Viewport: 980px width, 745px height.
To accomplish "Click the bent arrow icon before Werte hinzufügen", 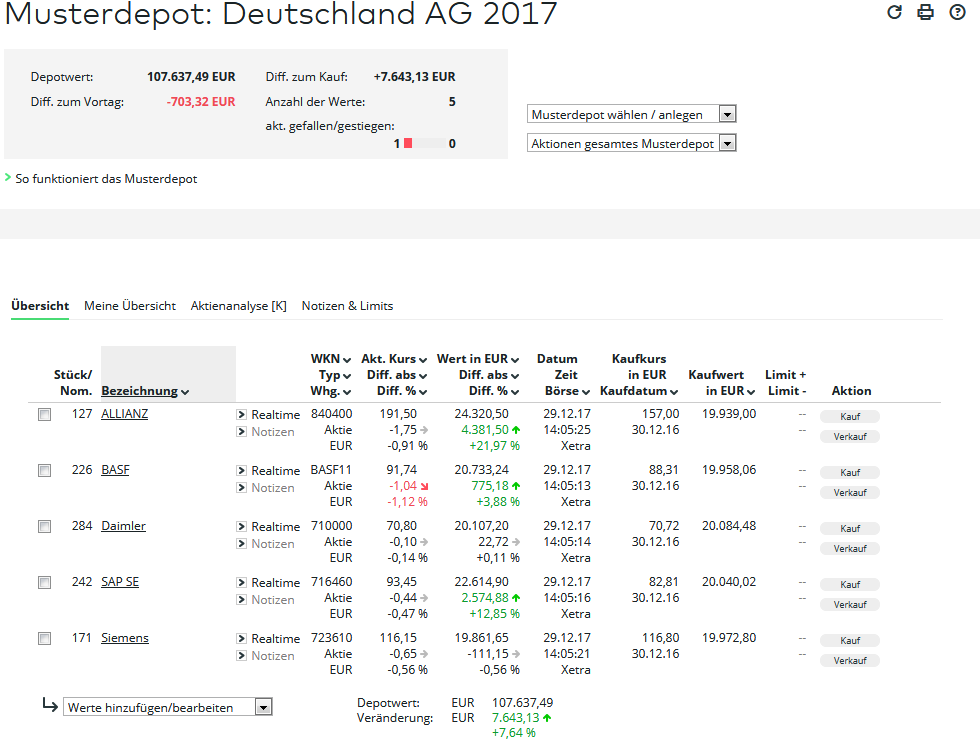I will pyautogui.click(x=50, y=704).
